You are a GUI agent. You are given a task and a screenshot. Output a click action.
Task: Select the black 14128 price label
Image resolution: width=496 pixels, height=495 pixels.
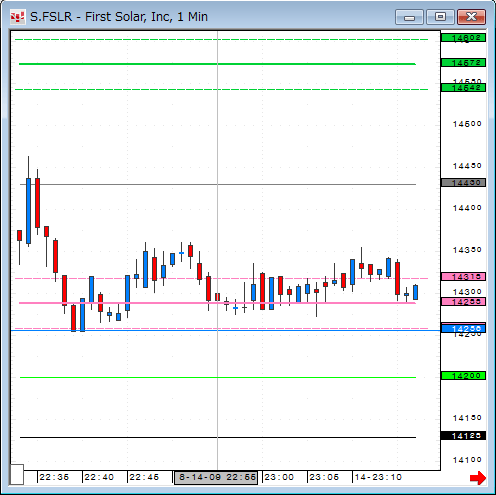463,436
